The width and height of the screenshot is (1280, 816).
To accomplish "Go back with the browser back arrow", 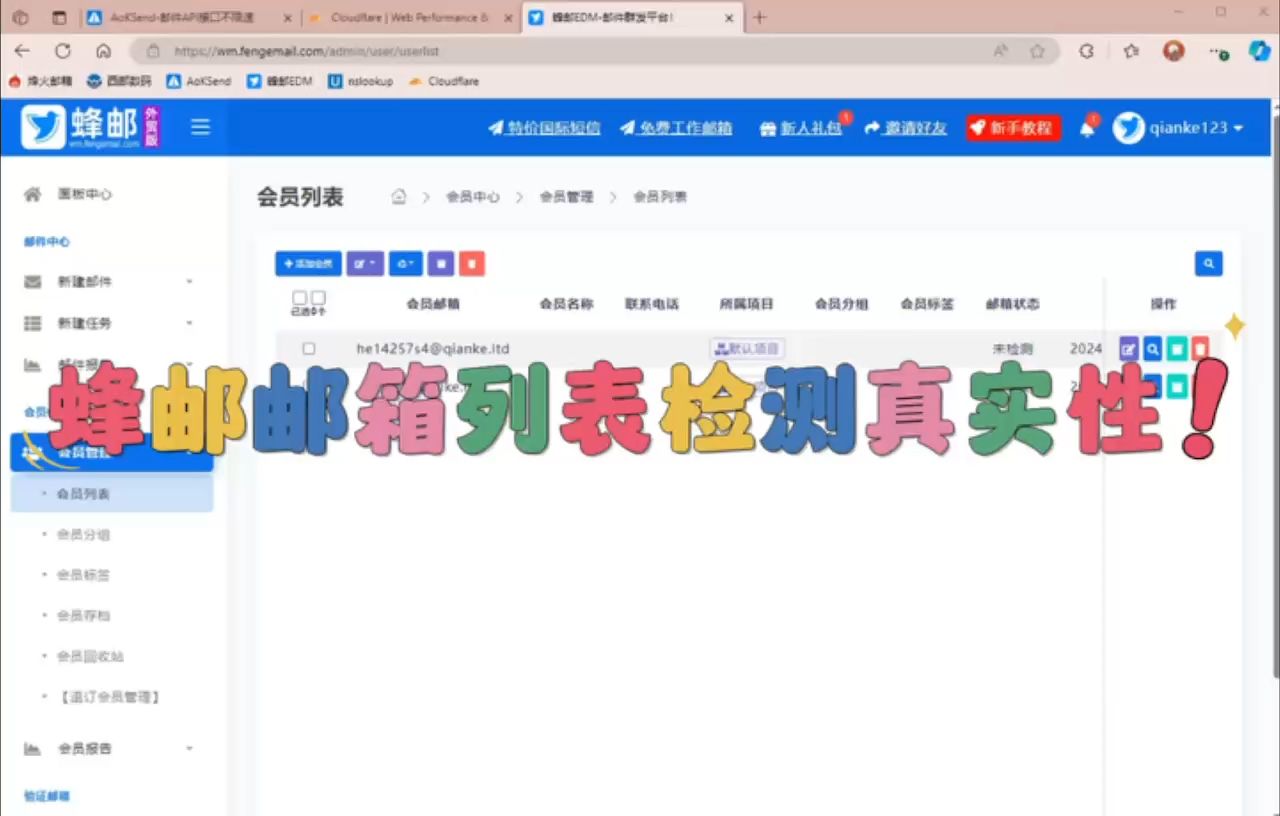I will point(22,51).
